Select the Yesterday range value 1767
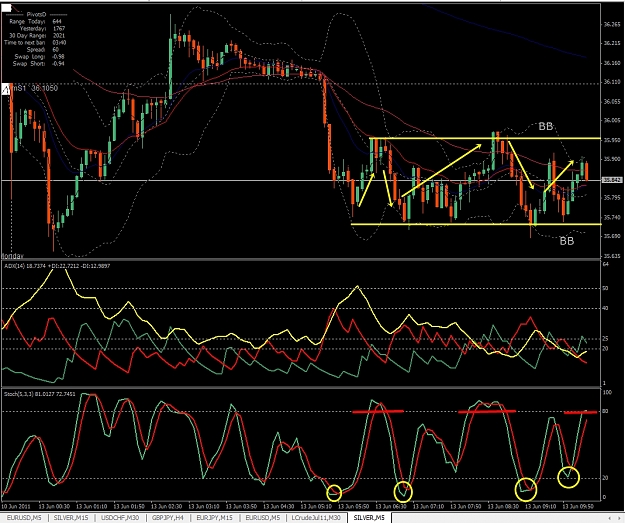 pos(59,28)
